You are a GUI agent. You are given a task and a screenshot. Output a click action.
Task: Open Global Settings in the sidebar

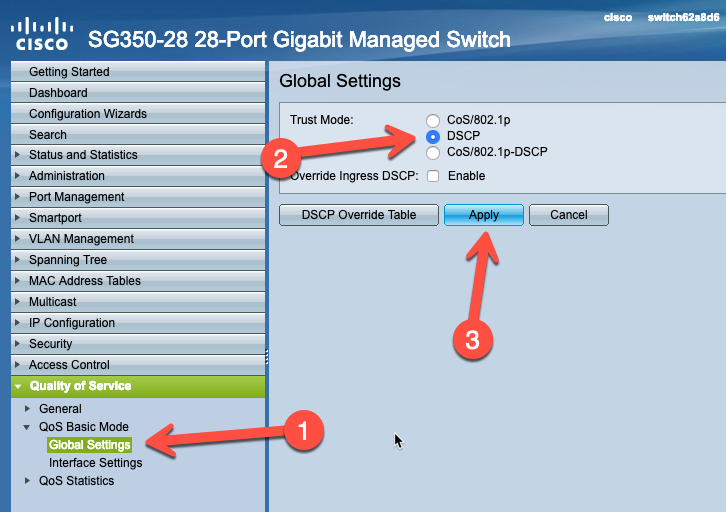tap(89, 445)
